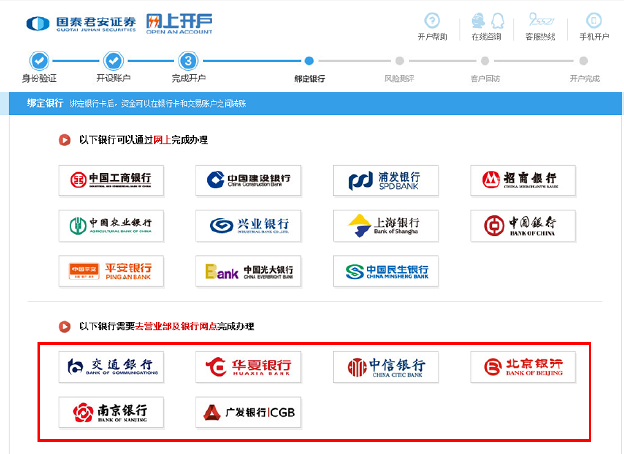624x454 pixels.
Task: Select 中信银行 China CITIC Bank
Action: (386, 367)
